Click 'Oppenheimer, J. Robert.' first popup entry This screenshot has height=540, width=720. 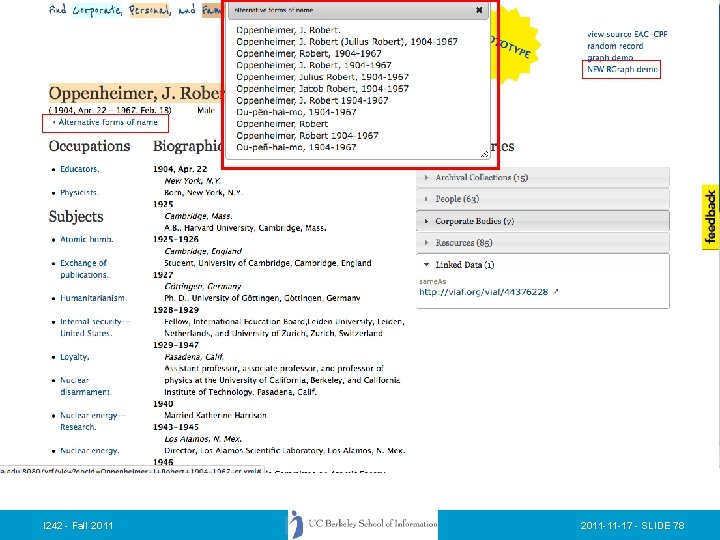click(x=288, y=30)
